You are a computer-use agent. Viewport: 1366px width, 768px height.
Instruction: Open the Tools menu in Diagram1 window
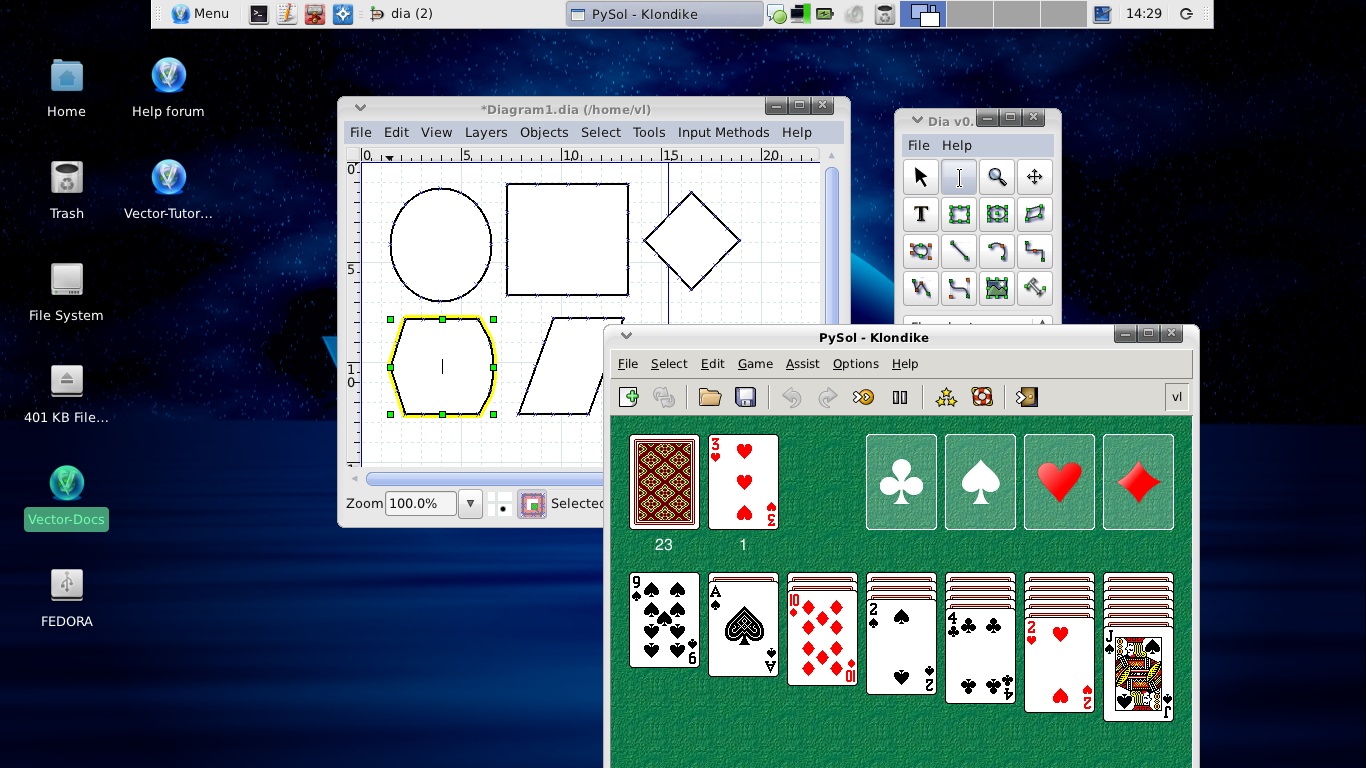[x=649, y=132]
